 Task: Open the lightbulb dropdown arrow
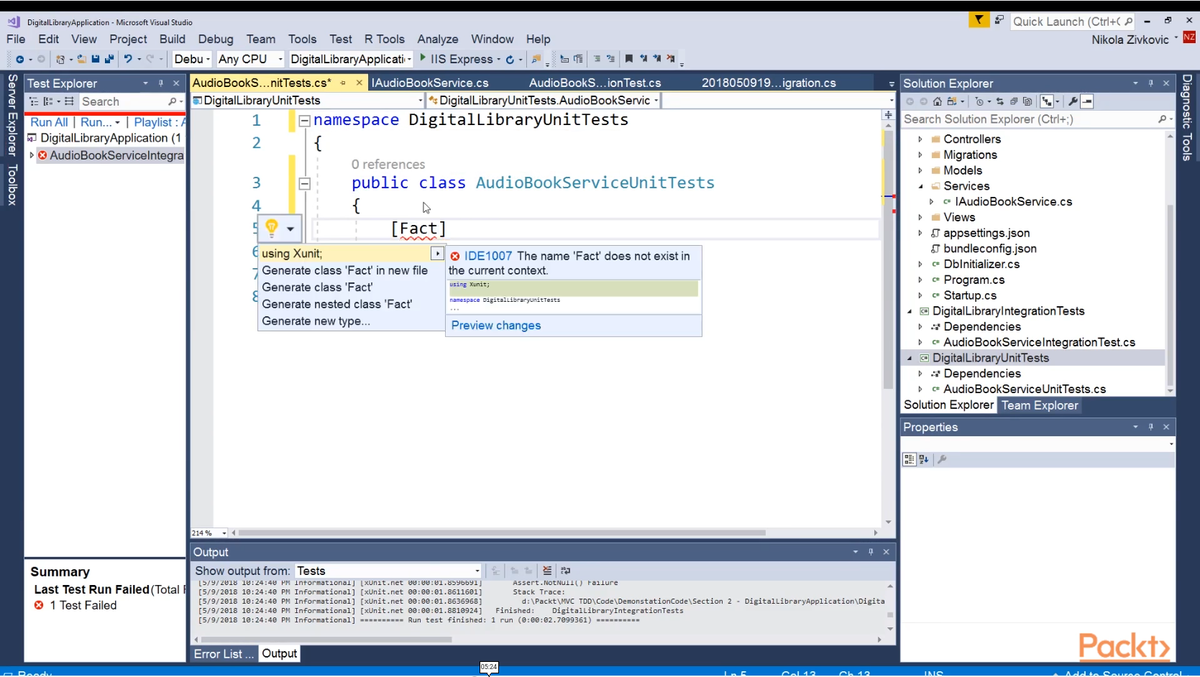tap(290, 229)
